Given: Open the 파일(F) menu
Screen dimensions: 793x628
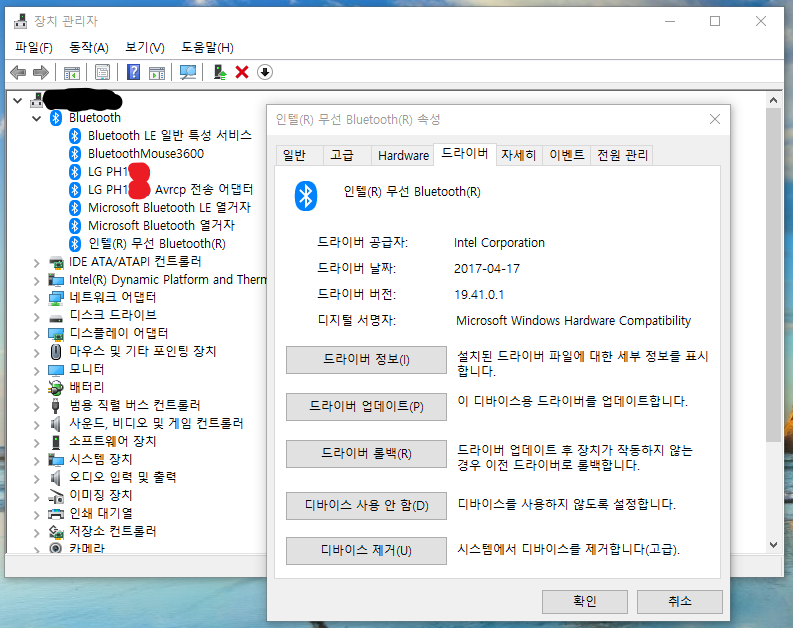Looking at the screenshot, I should pos(33,48).
